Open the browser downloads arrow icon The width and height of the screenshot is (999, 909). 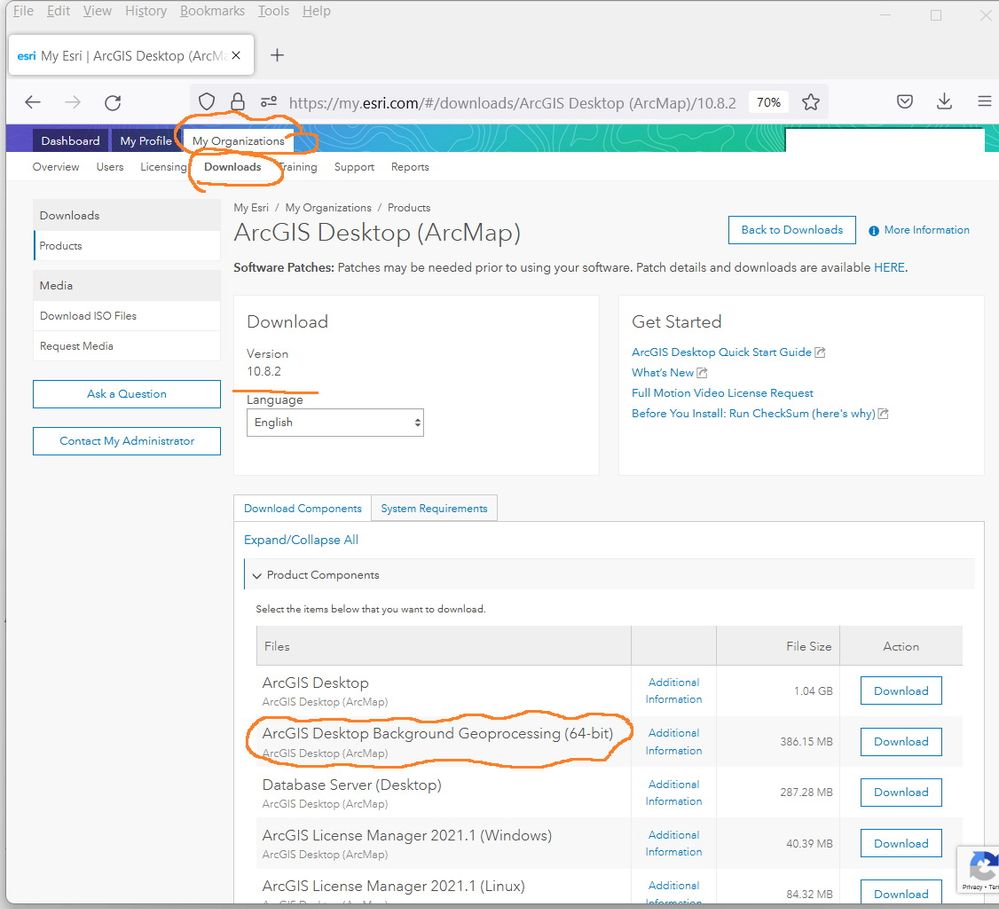[944, 101]
